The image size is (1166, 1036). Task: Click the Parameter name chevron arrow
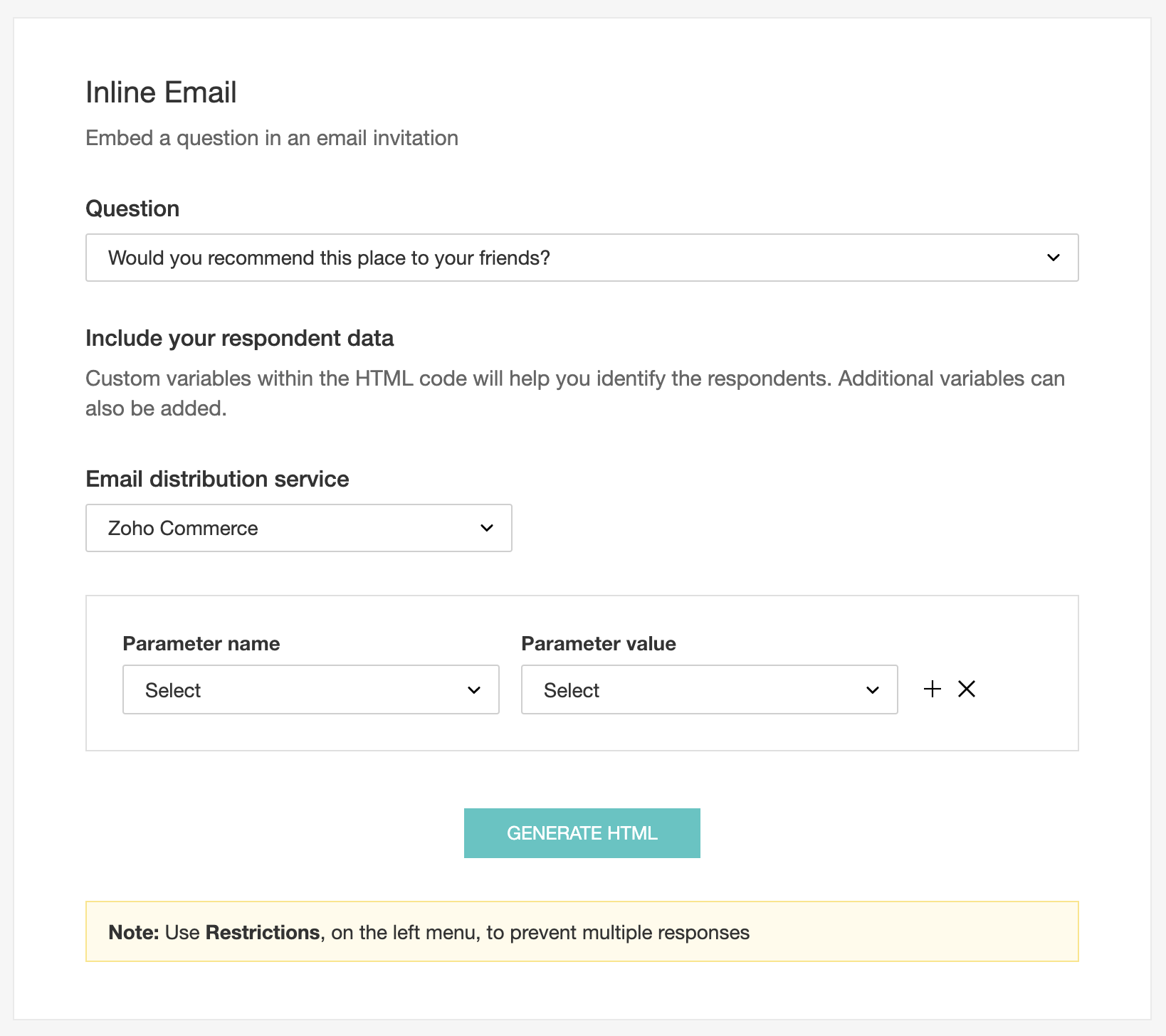coord(474,690)
